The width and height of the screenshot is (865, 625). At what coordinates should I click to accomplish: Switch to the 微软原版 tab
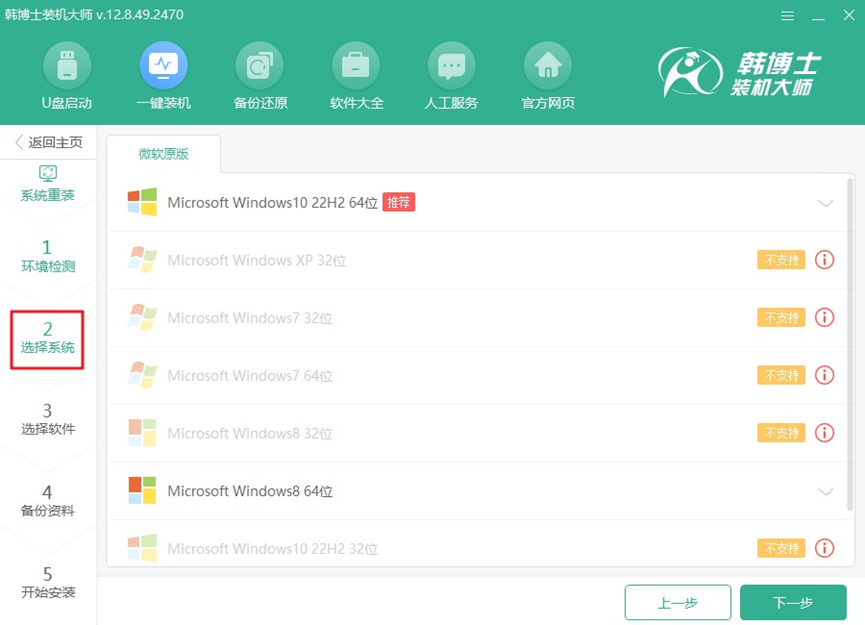coord(163,154)
